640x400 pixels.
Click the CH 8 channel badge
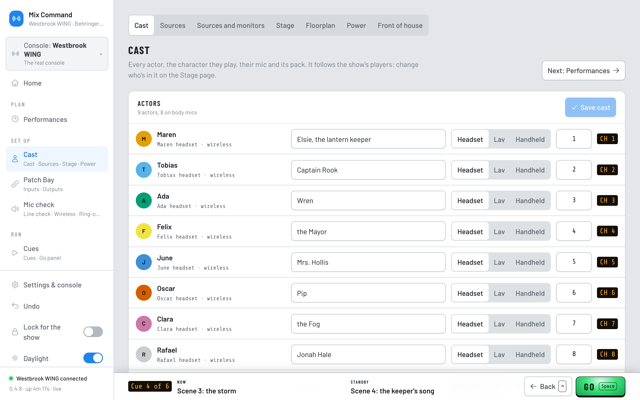coord(607,355)
